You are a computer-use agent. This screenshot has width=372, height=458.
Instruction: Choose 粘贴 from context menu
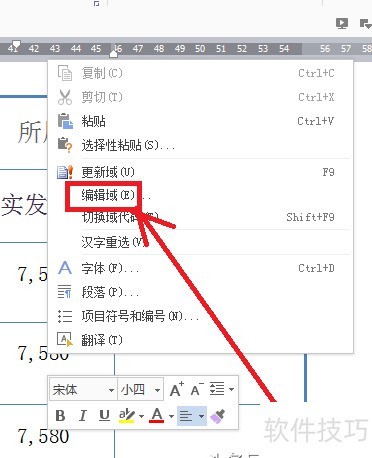coord(201,121)
